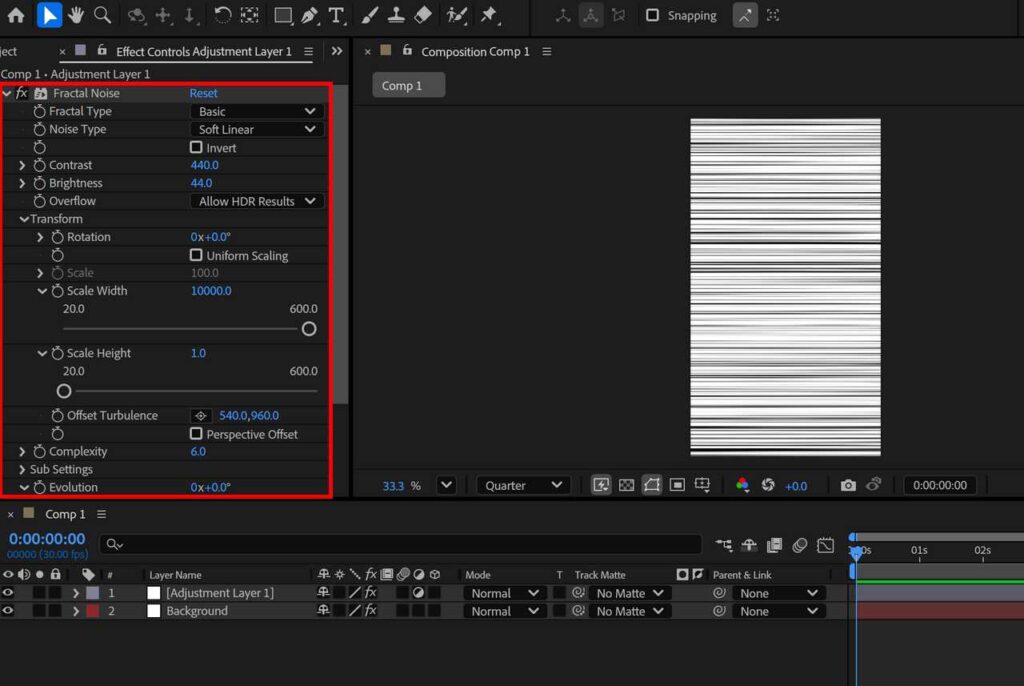This screenshot has width=1024, height=686.
Task: Expand the Sub Settings group
Action: (x=22, y=469)
